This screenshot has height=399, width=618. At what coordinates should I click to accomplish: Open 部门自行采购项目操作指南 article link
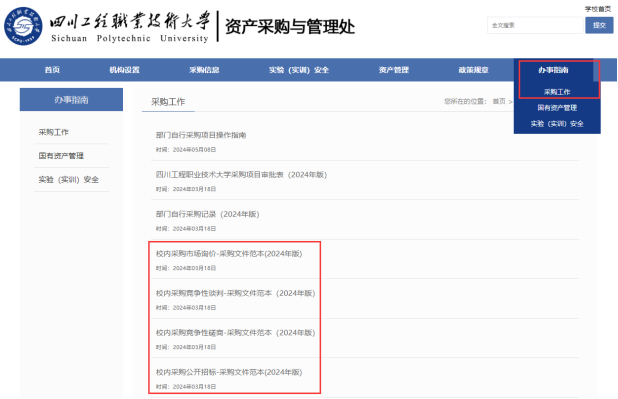point(201,135)
